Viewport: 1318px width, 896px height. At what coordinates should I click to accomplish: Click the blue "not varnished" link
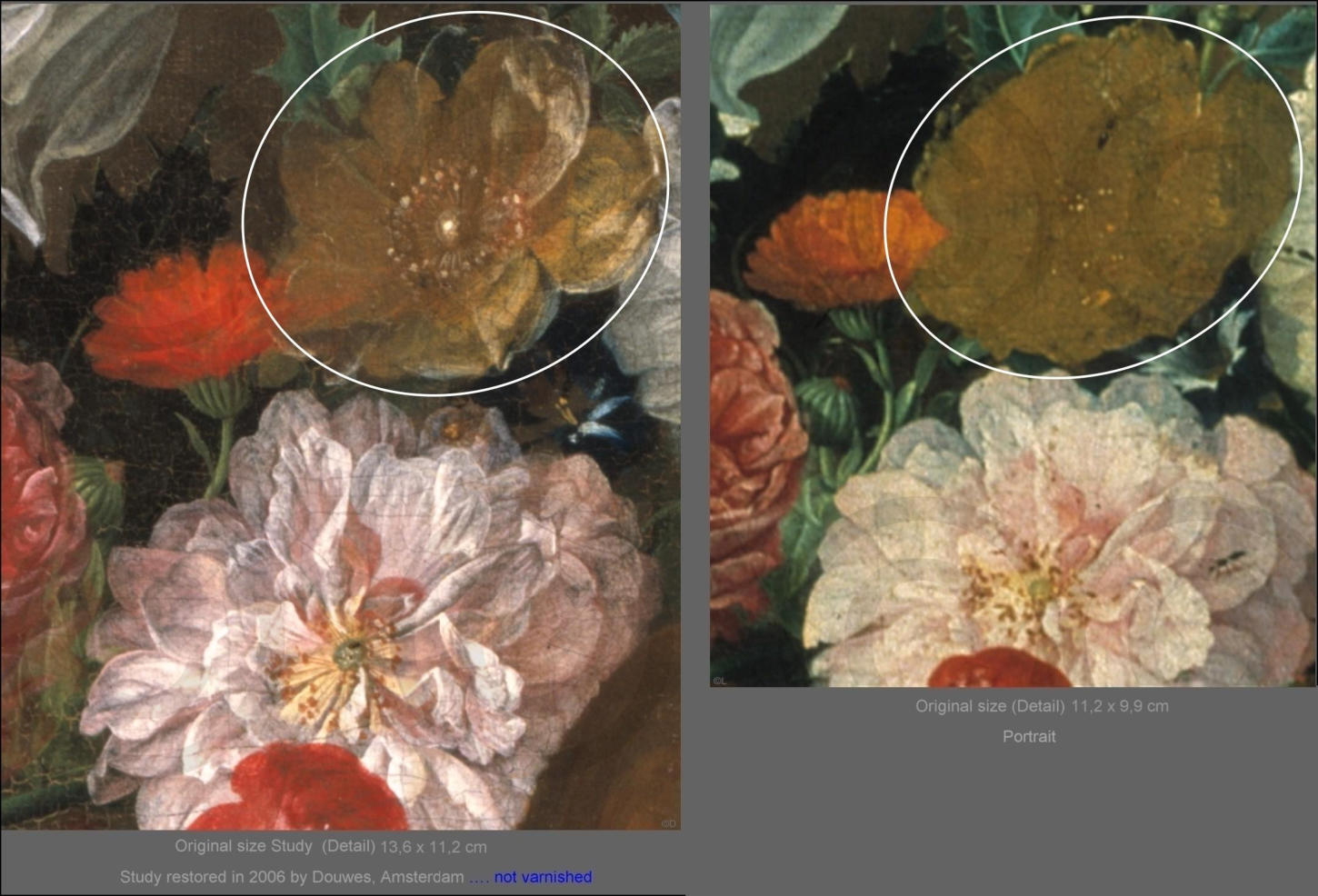pos(542,877)
